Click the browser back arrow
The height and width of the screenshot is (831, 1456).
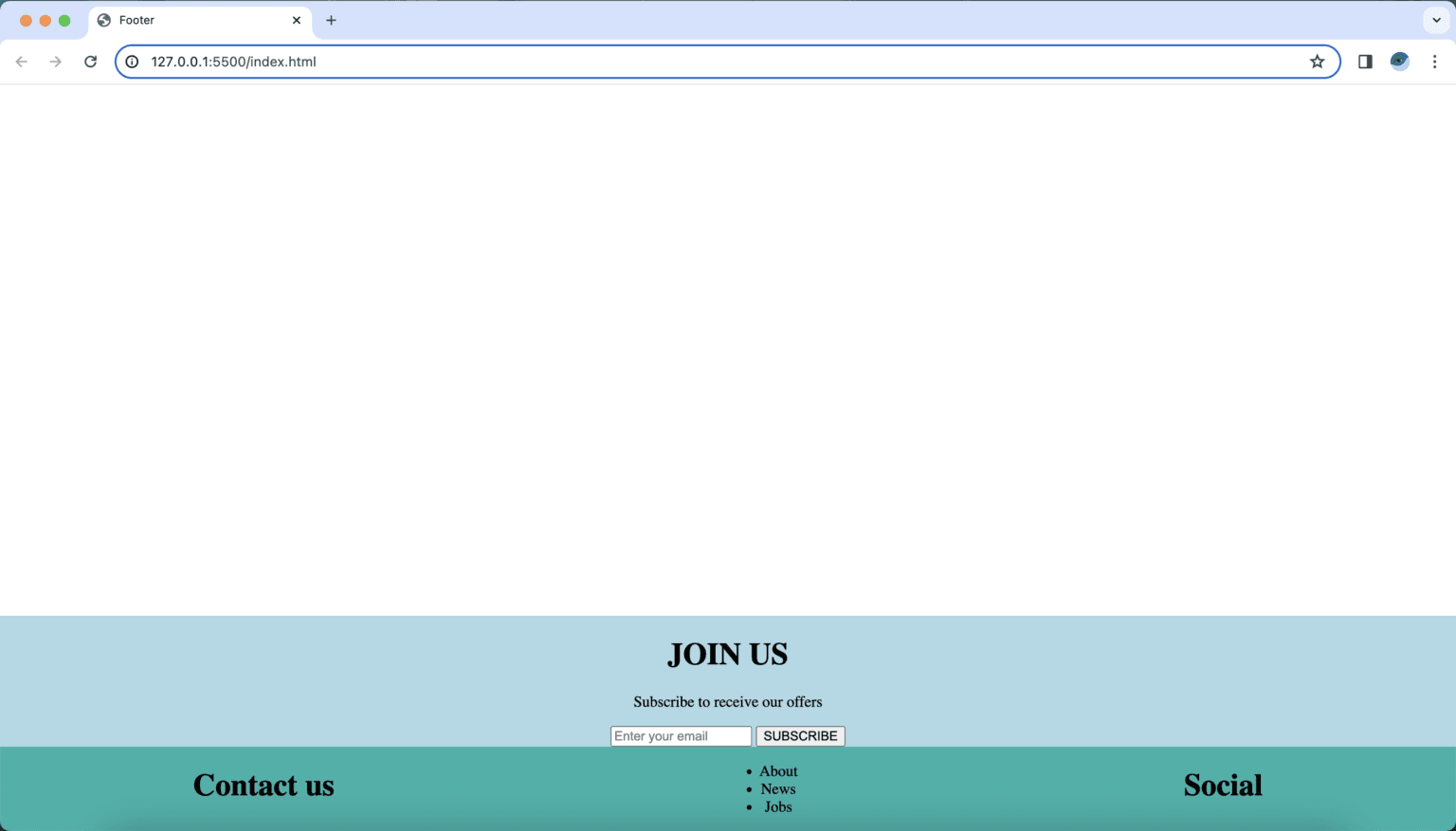21,61
